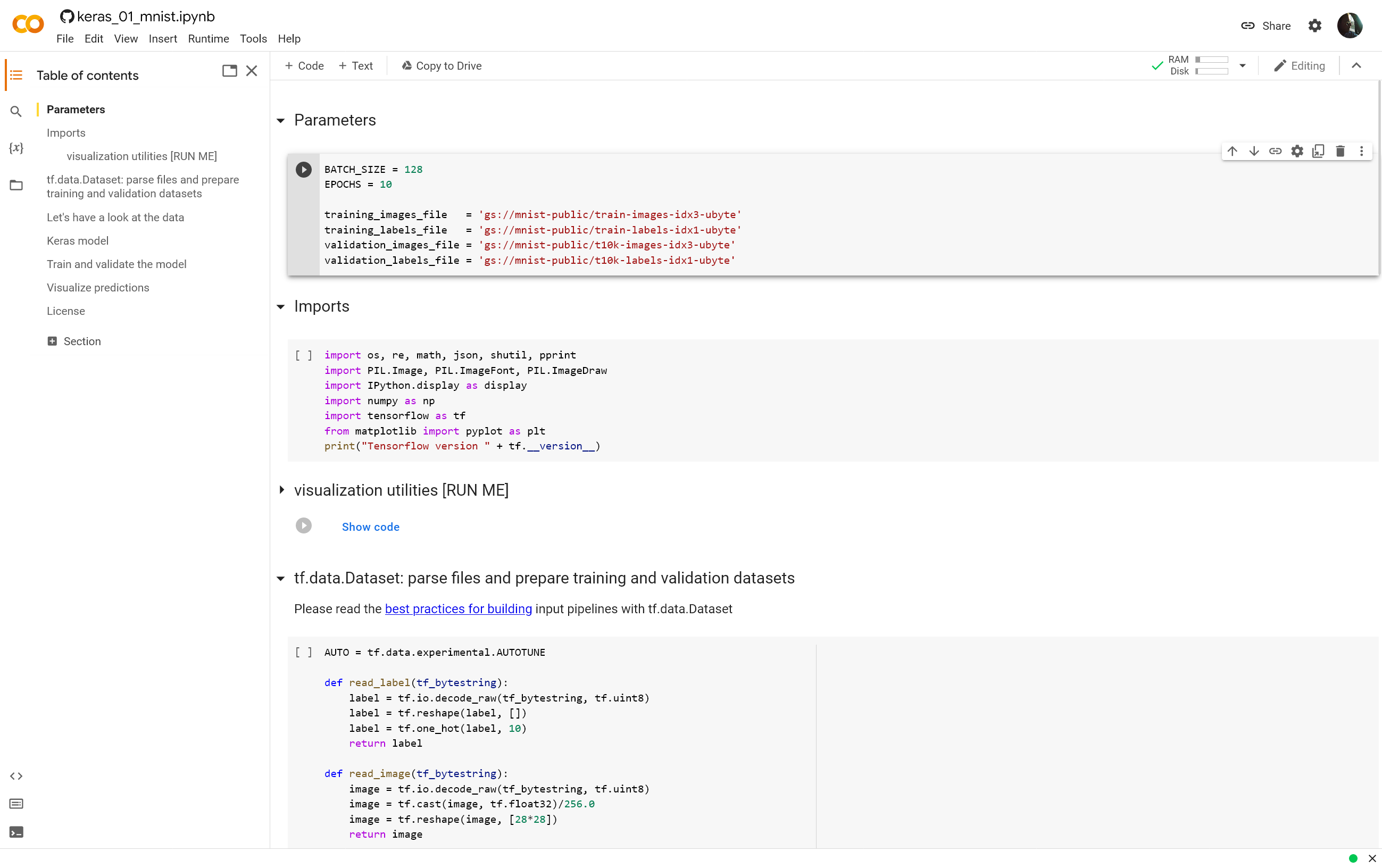Click the green connection status dot
The image size is (1382, 868).
coord(1353,858)
